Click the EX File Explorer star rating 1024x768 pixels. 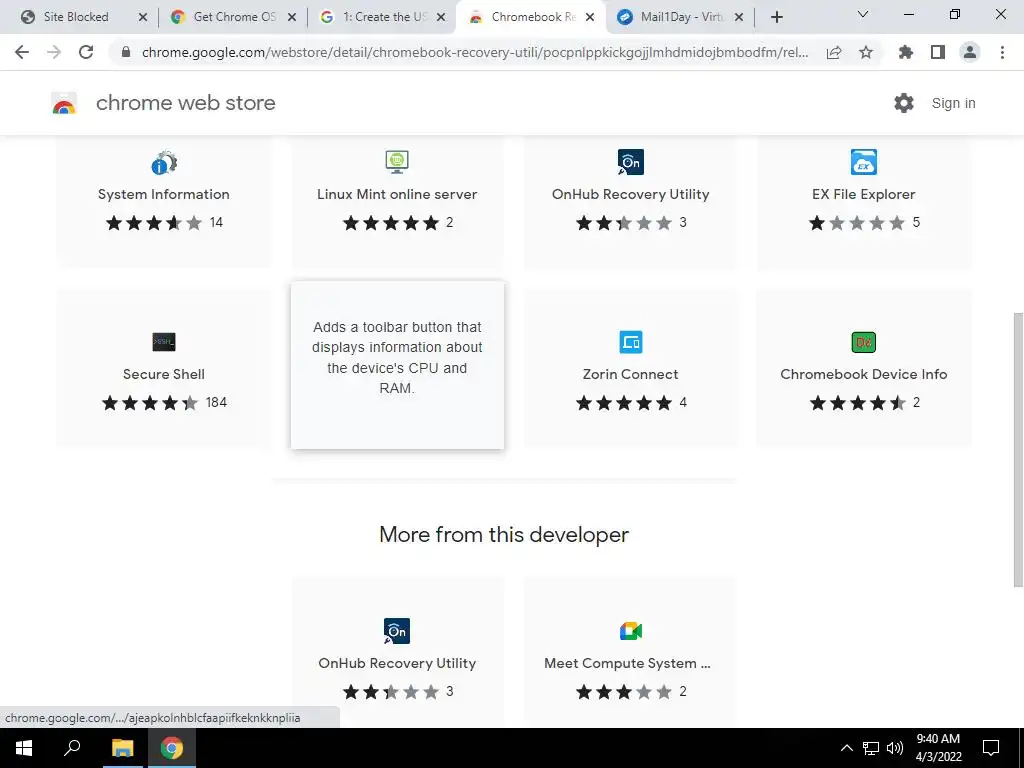(857, 223)
